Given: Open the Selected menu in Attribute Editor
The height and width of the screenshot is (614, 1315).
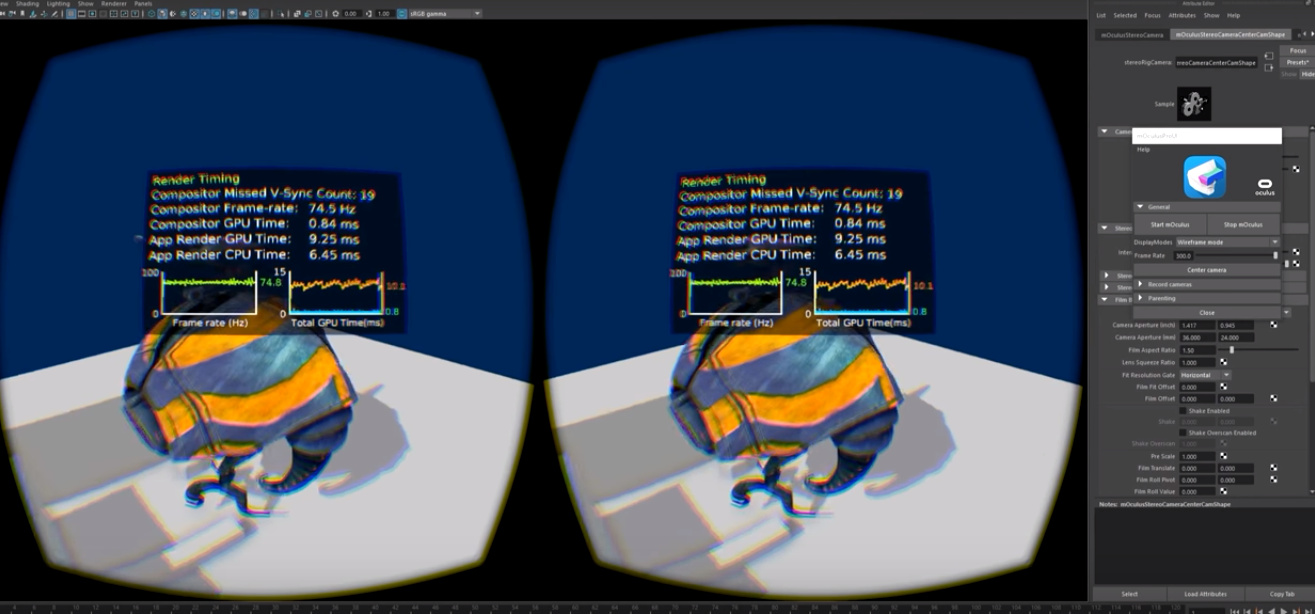Looking at the screenshot, I should coord(1125,15).
